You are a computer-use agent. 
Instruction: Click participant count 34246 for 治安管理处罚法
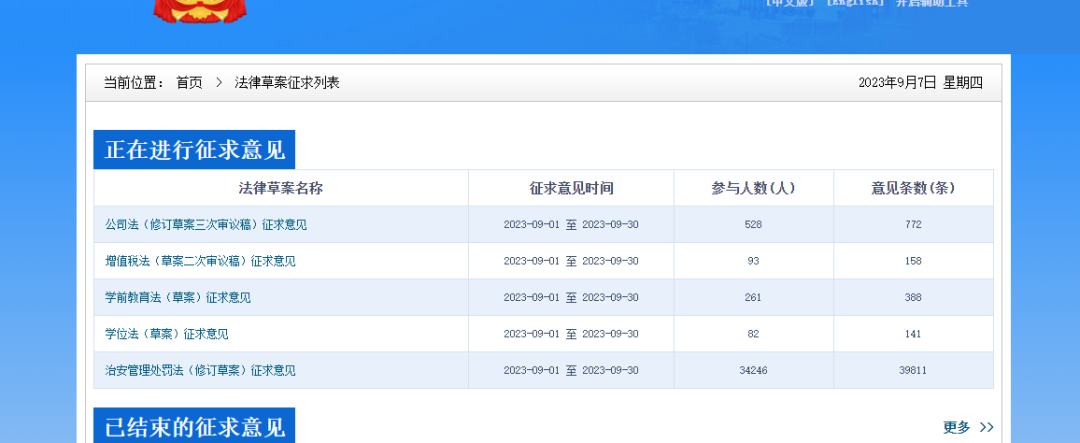pyautogui.click(x=754, y=371)
